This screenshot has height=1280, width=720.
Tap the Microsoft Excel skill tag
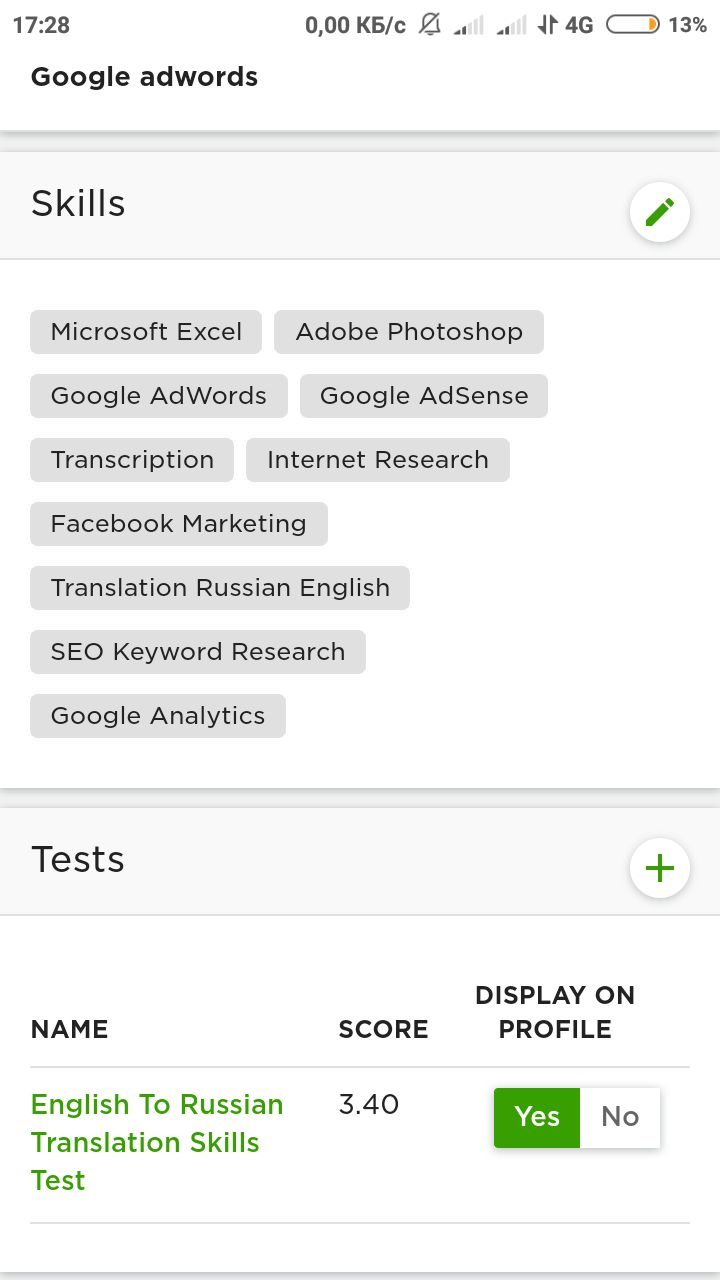coord(146,332)
